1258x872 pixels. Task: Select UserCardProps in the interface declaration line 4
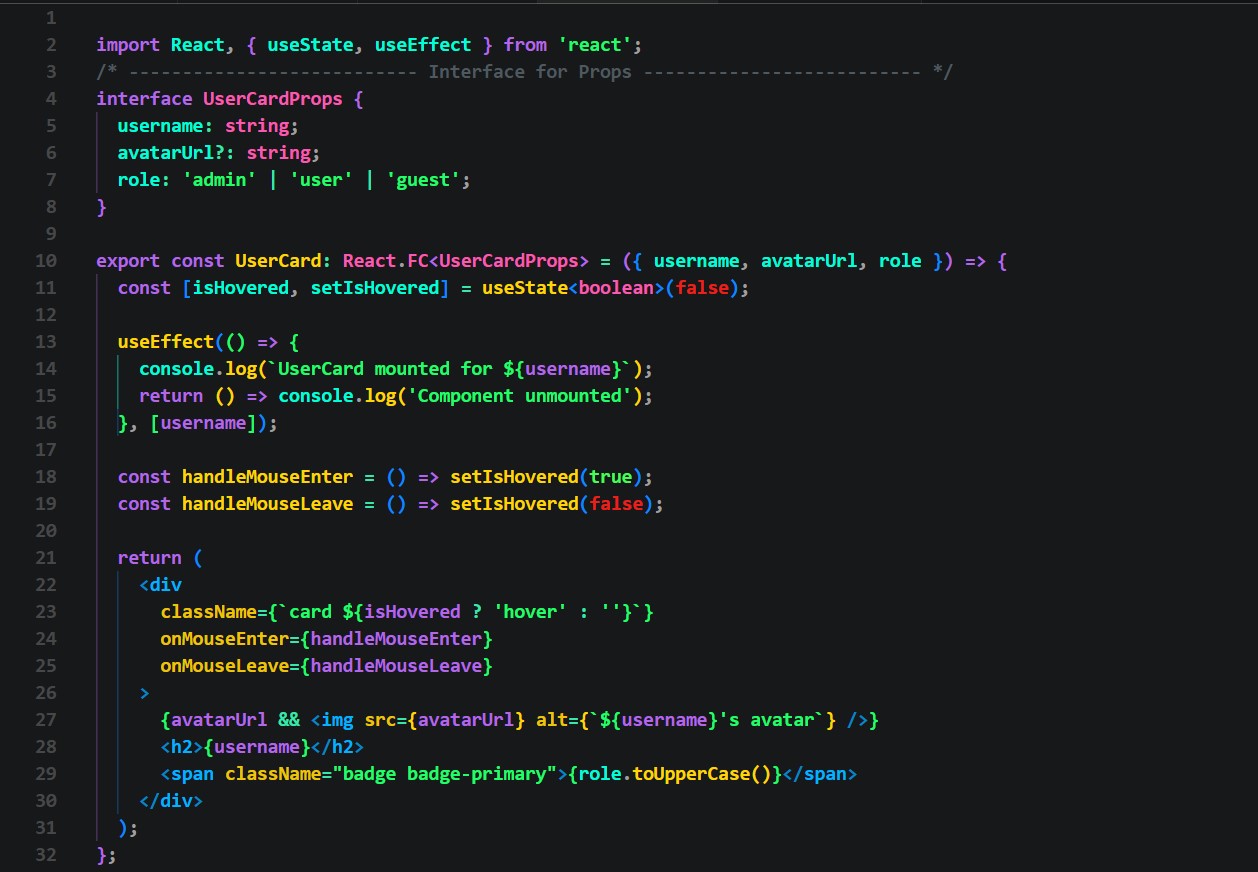[273, 99]
